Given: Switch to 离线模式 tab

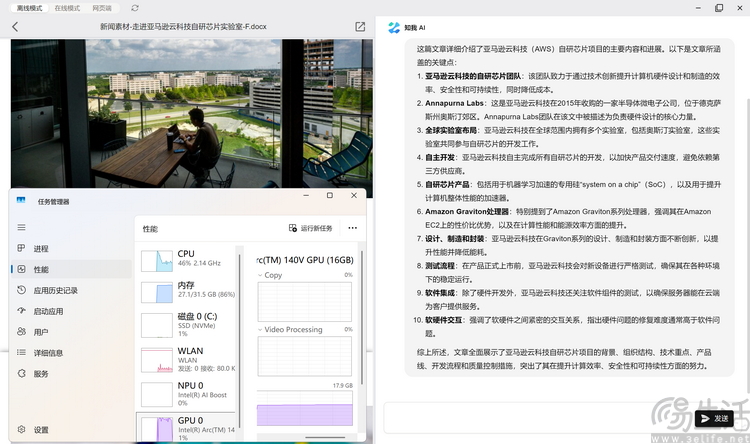Looking at the screenshot, I should (29, 8).
